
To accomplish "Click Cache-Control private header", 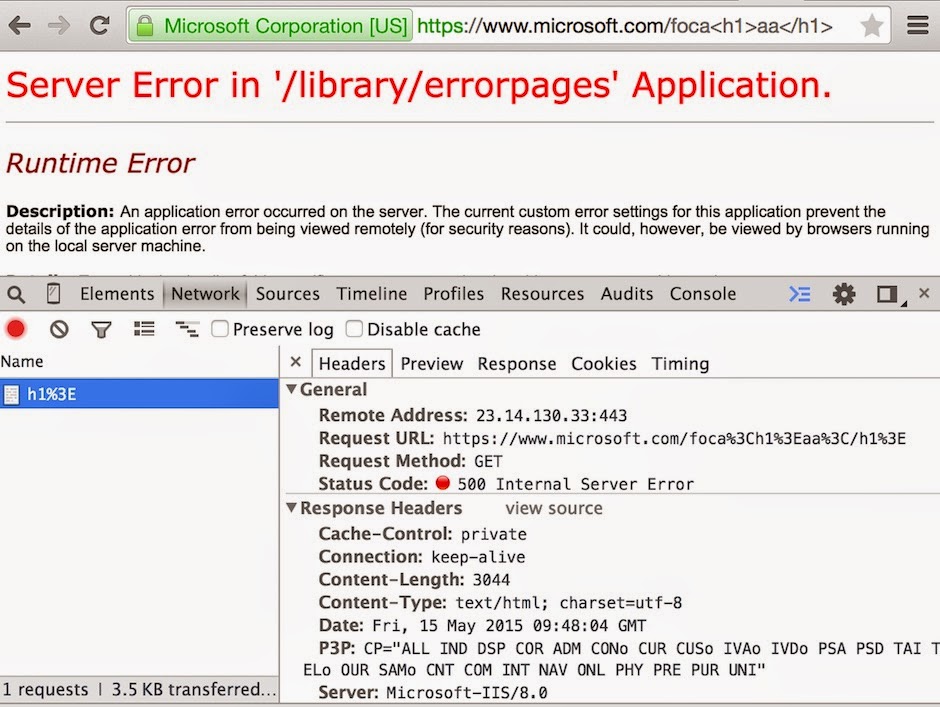I will point(423,534).
